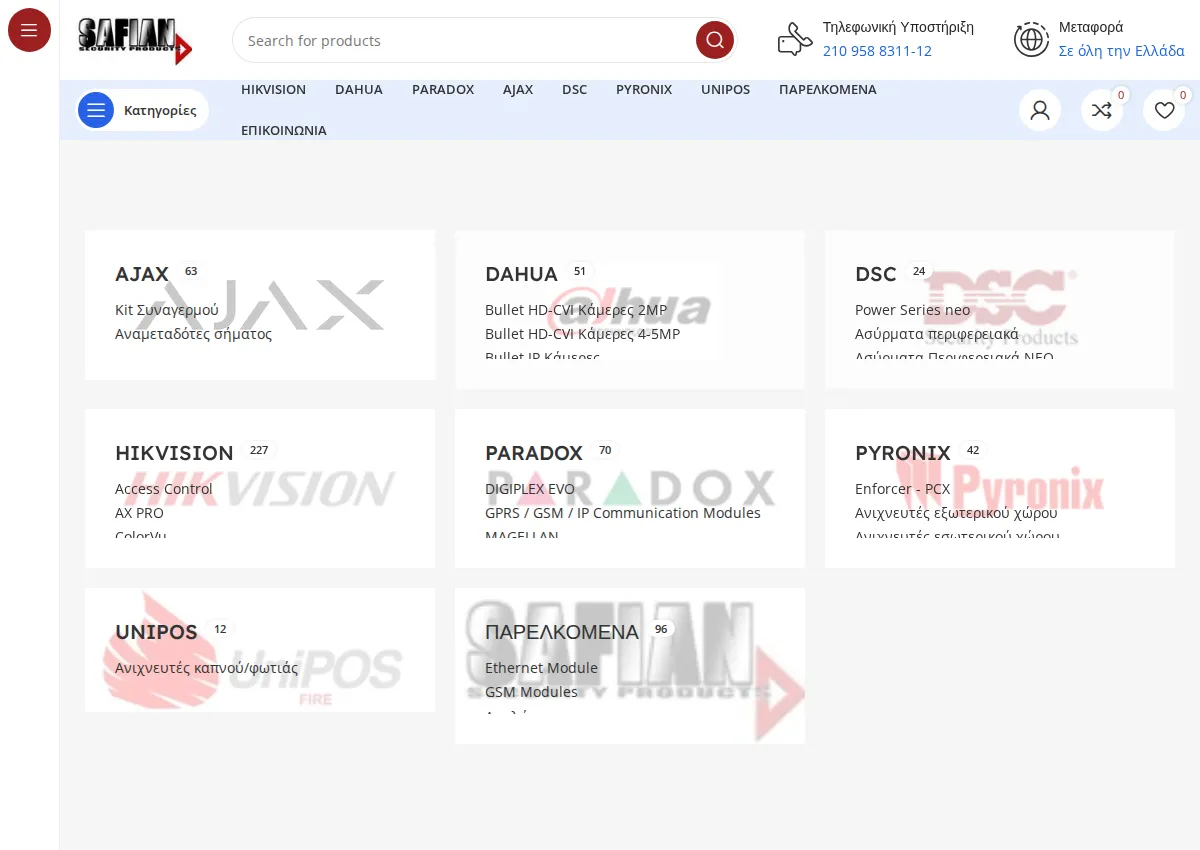Image resolution: width=1200 pixels, height=850 pixels.
Task: Open Ethernet Module under ΠΑΡΕΛΚΟΜΕΝΑ
Action: tap(541, 668)
